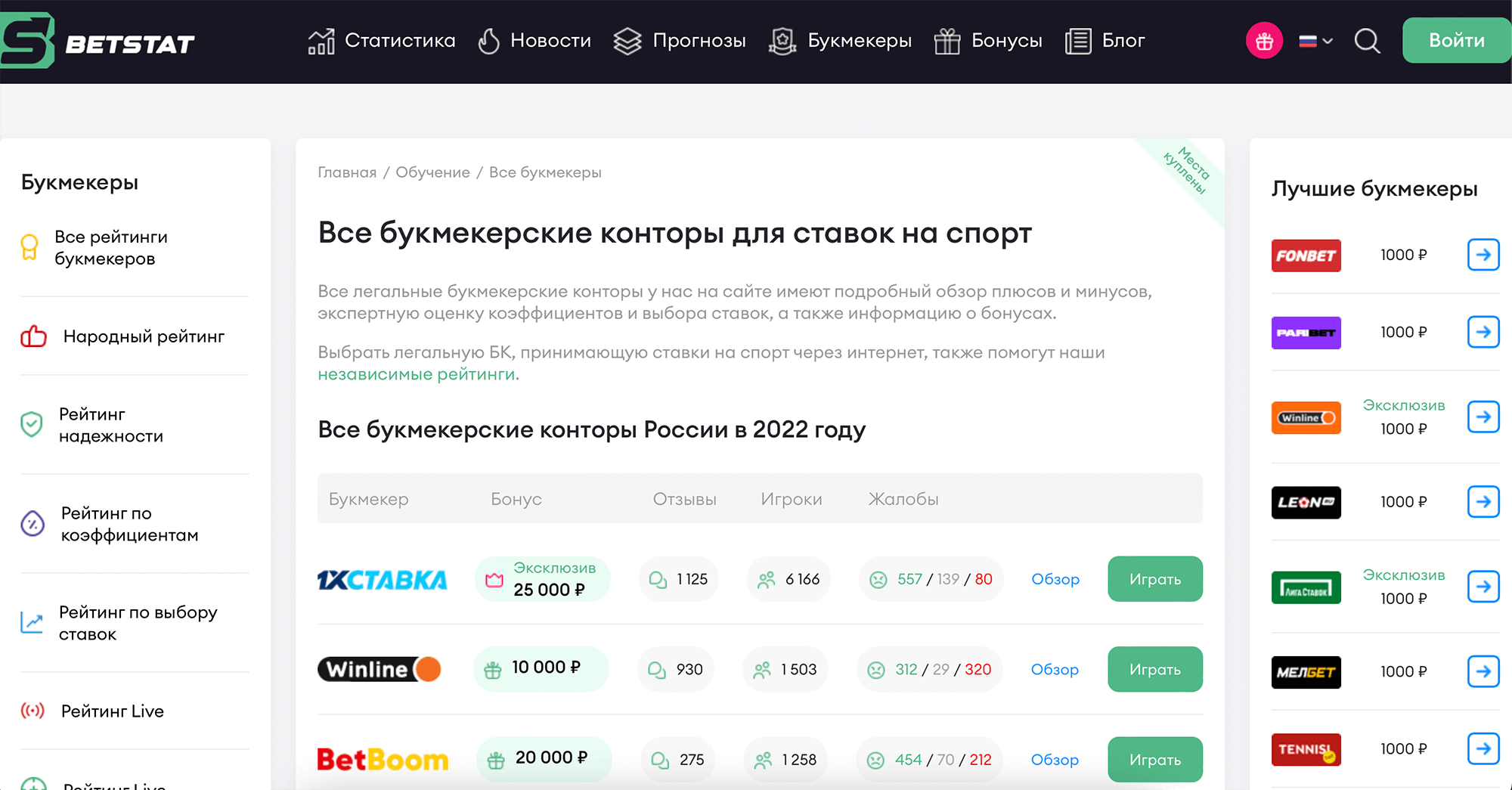Click the 1 258 players badge

(785, 759)
